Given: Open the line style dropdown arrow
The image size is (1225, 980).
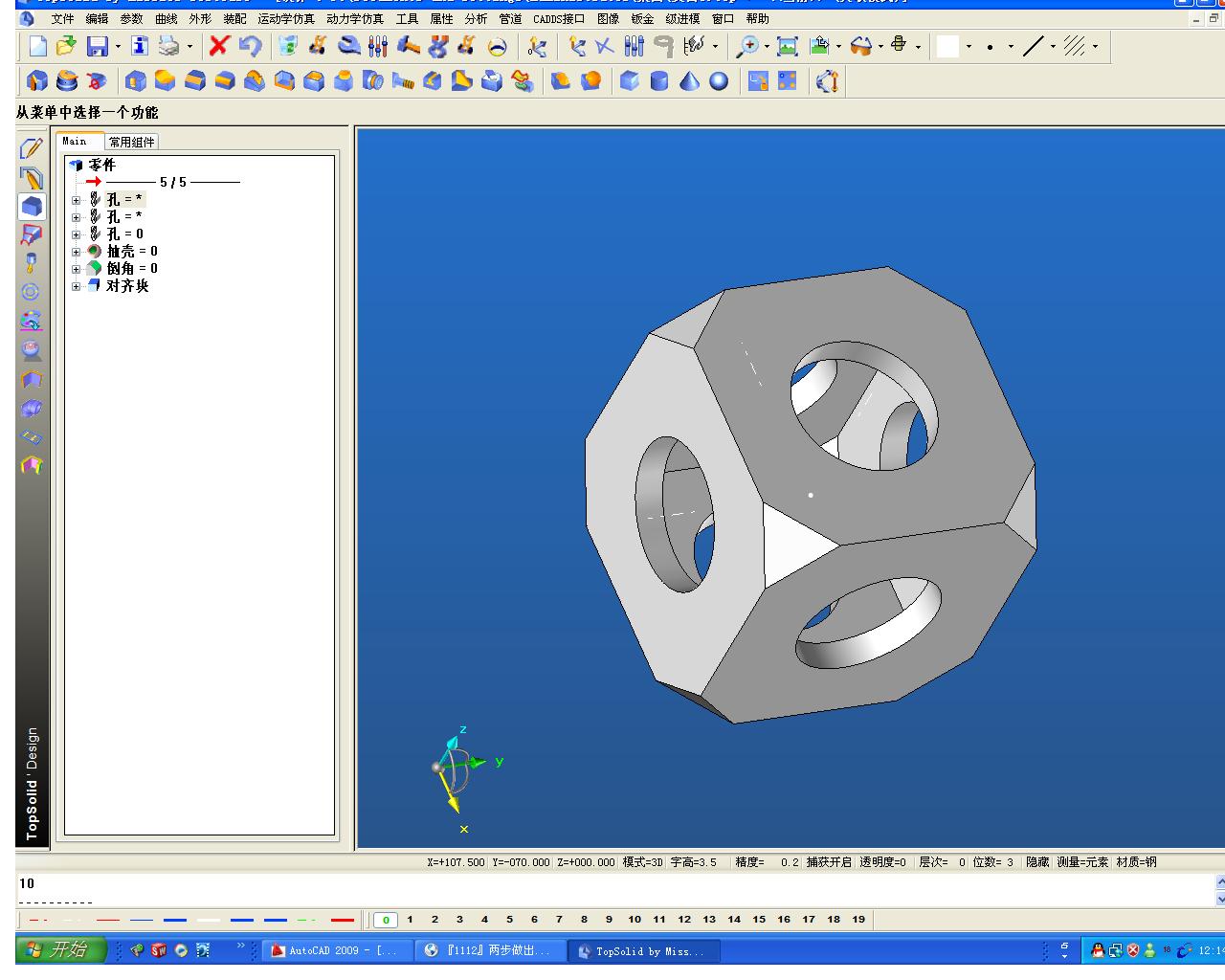Looking at the screenshot, I should tap(1053, 46).
